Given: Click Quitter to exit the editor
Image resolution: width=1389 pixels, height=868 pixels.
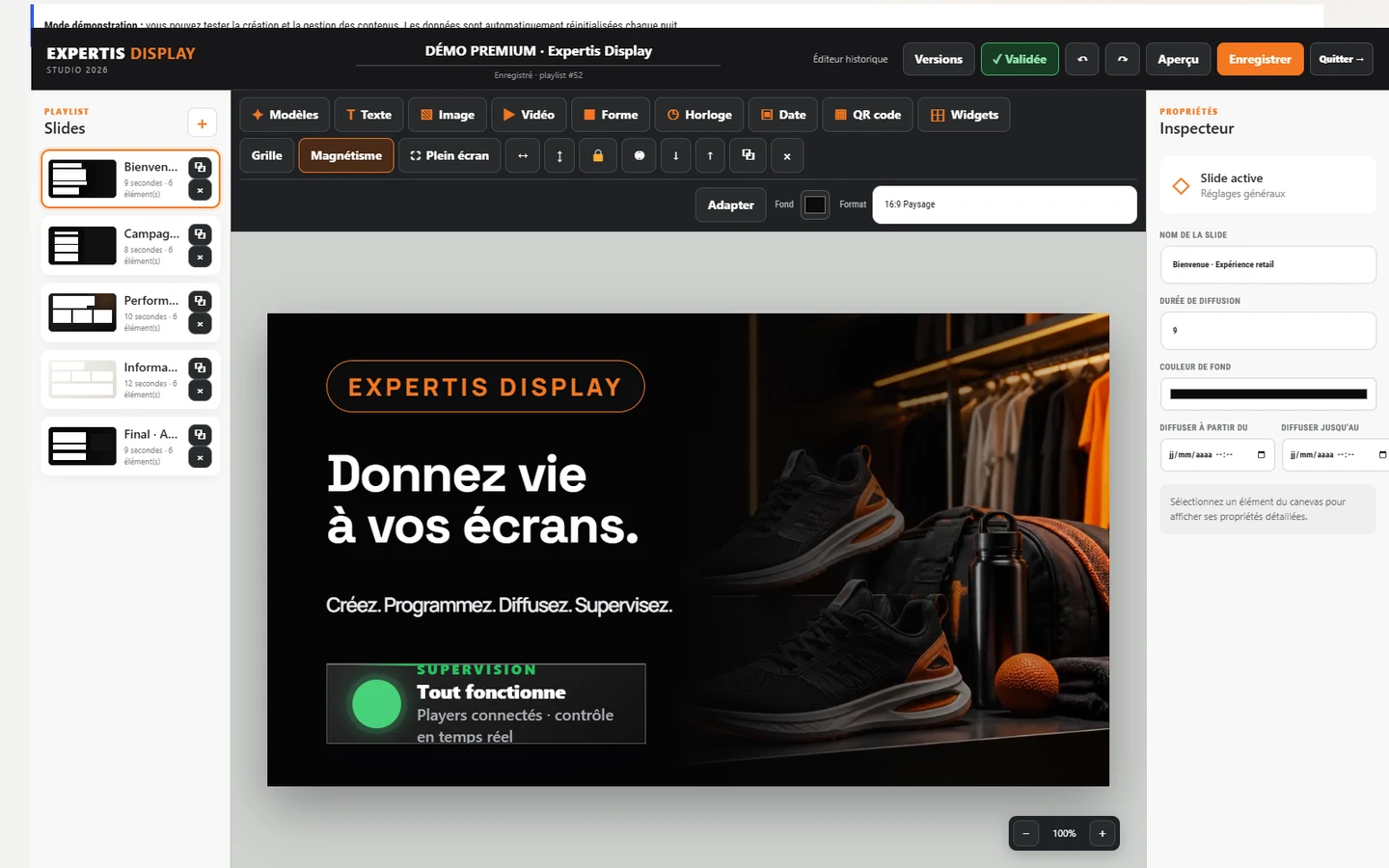Looking at the screenshot, I should [x=1341, y=59].
